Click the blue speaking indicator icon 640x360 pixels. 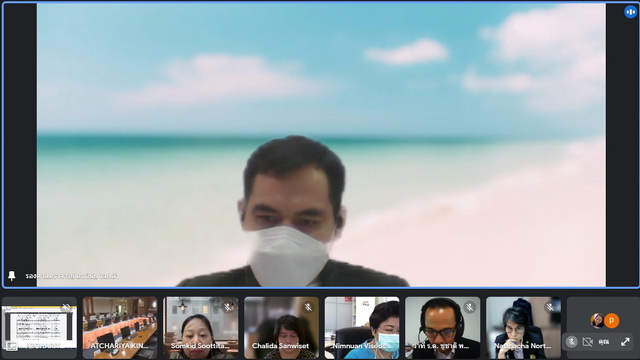click(630, 12)
